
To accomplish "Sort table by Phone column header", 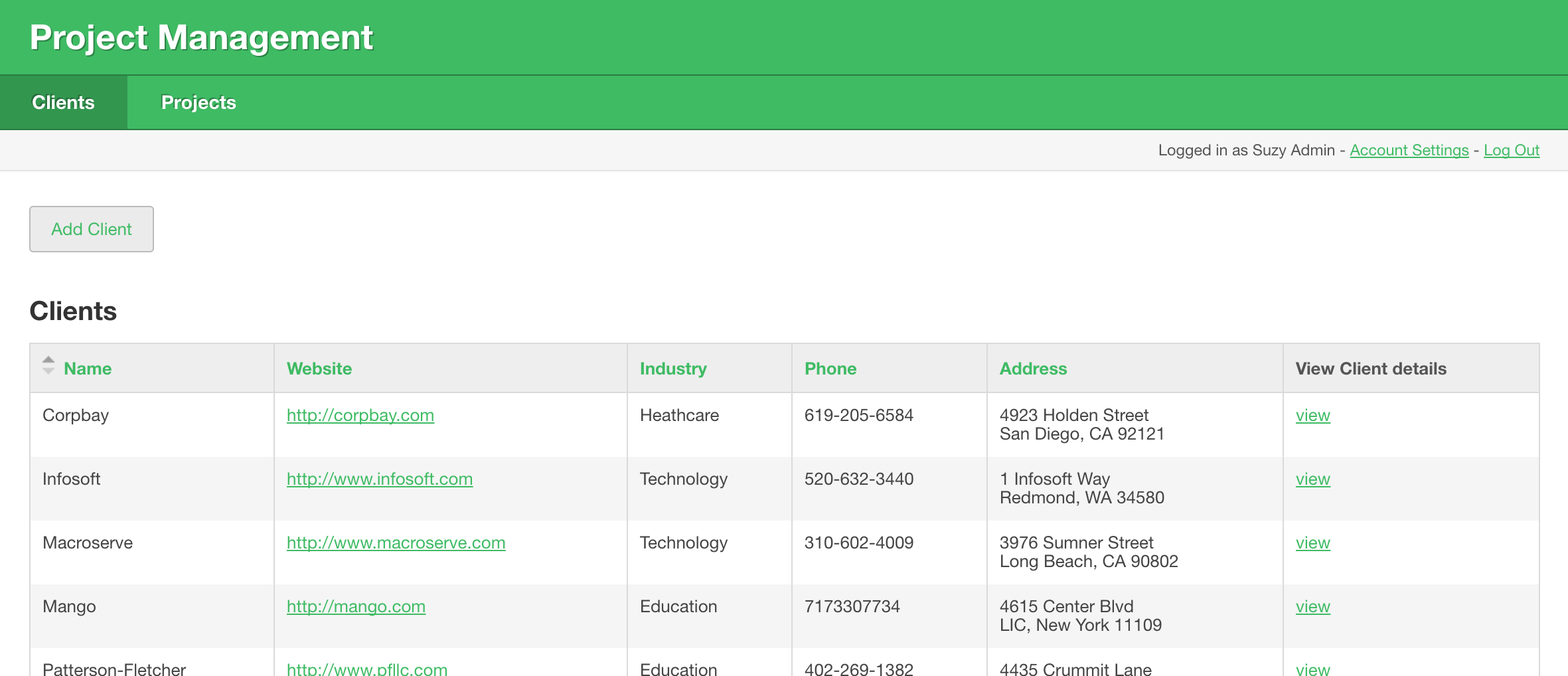I will tap(830, 369).
